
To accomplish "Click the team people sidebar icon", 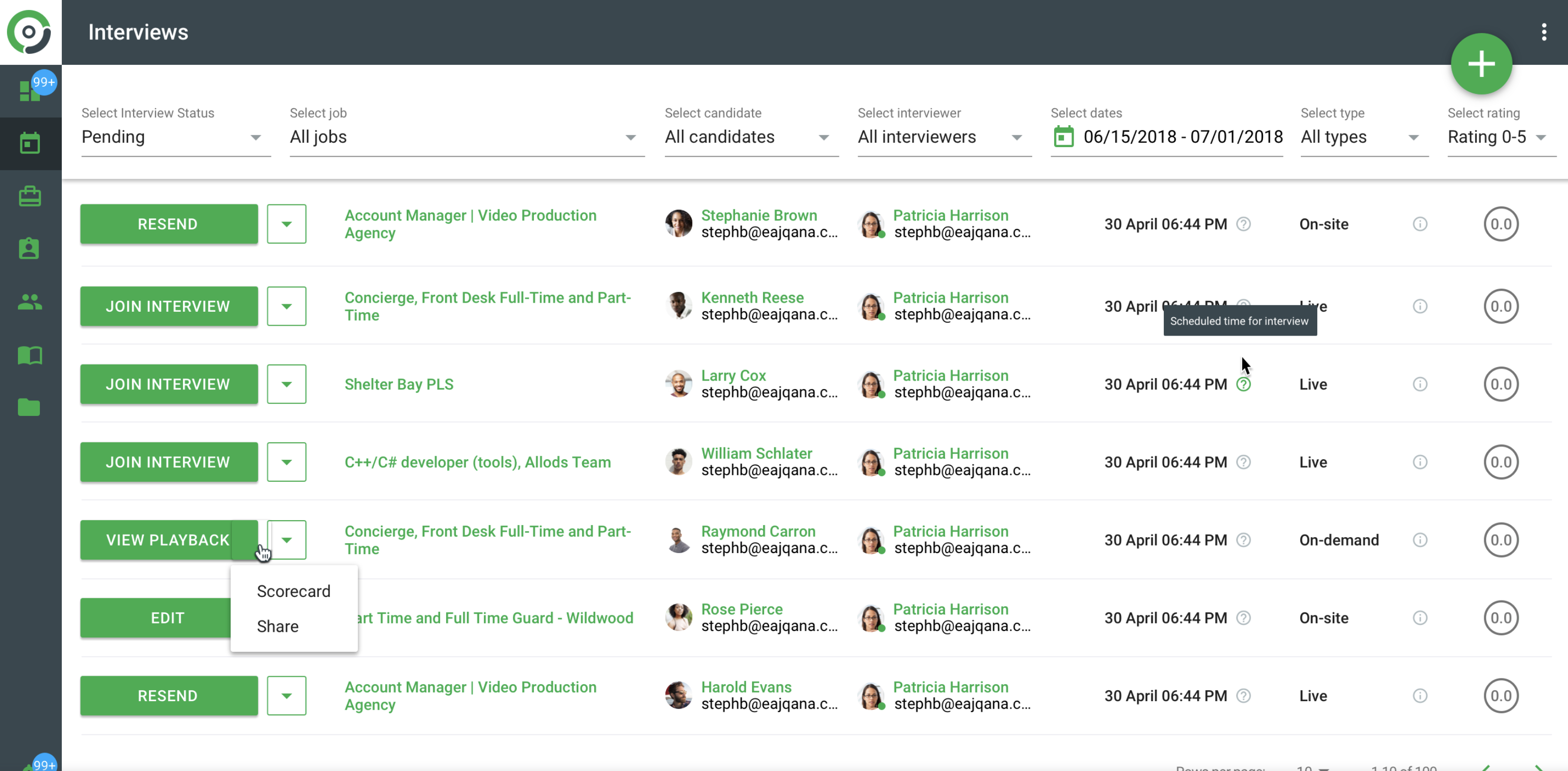I will tap(29, 301).
